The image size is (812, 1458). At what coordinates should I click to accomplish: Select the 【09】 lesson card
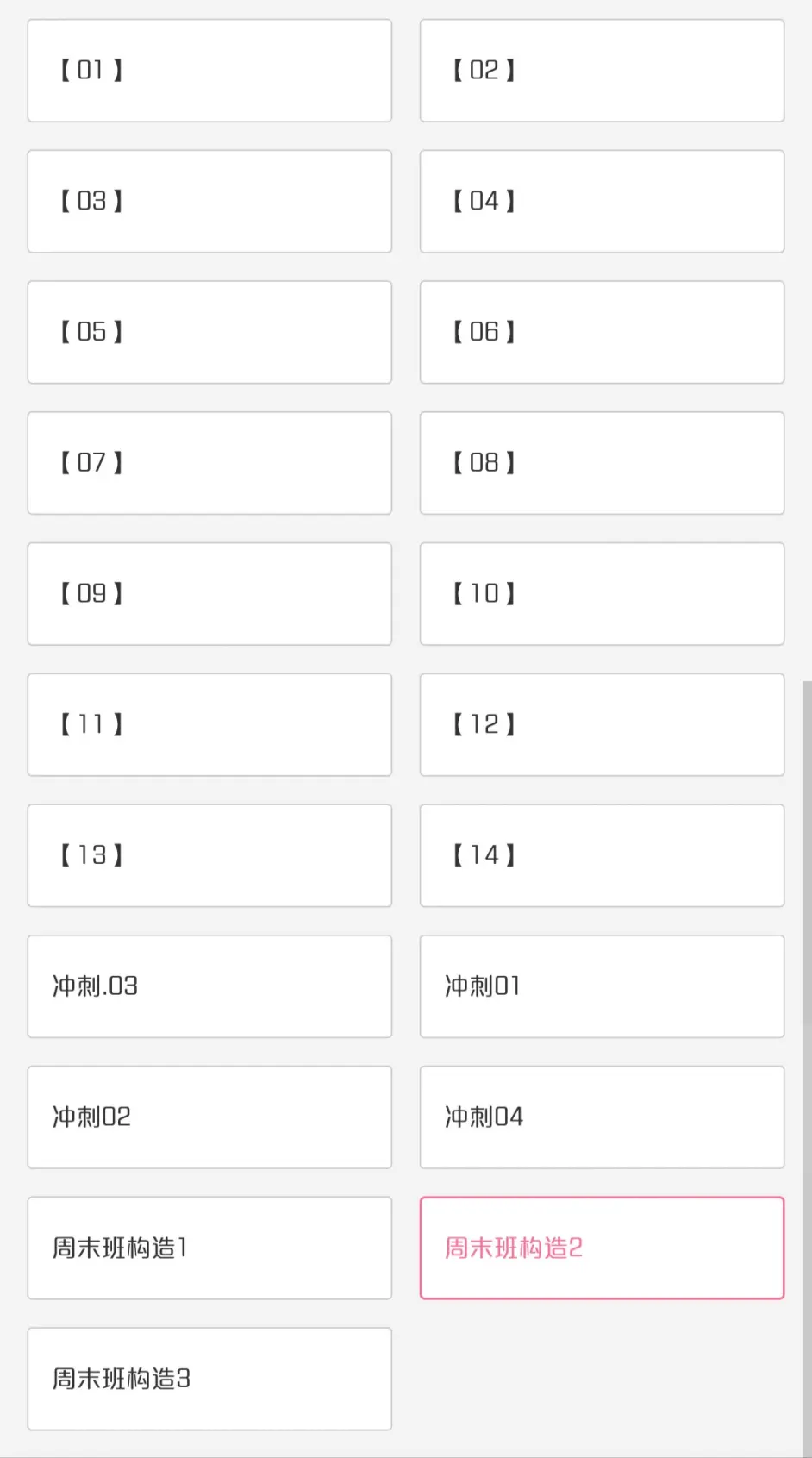pos(209,594)
